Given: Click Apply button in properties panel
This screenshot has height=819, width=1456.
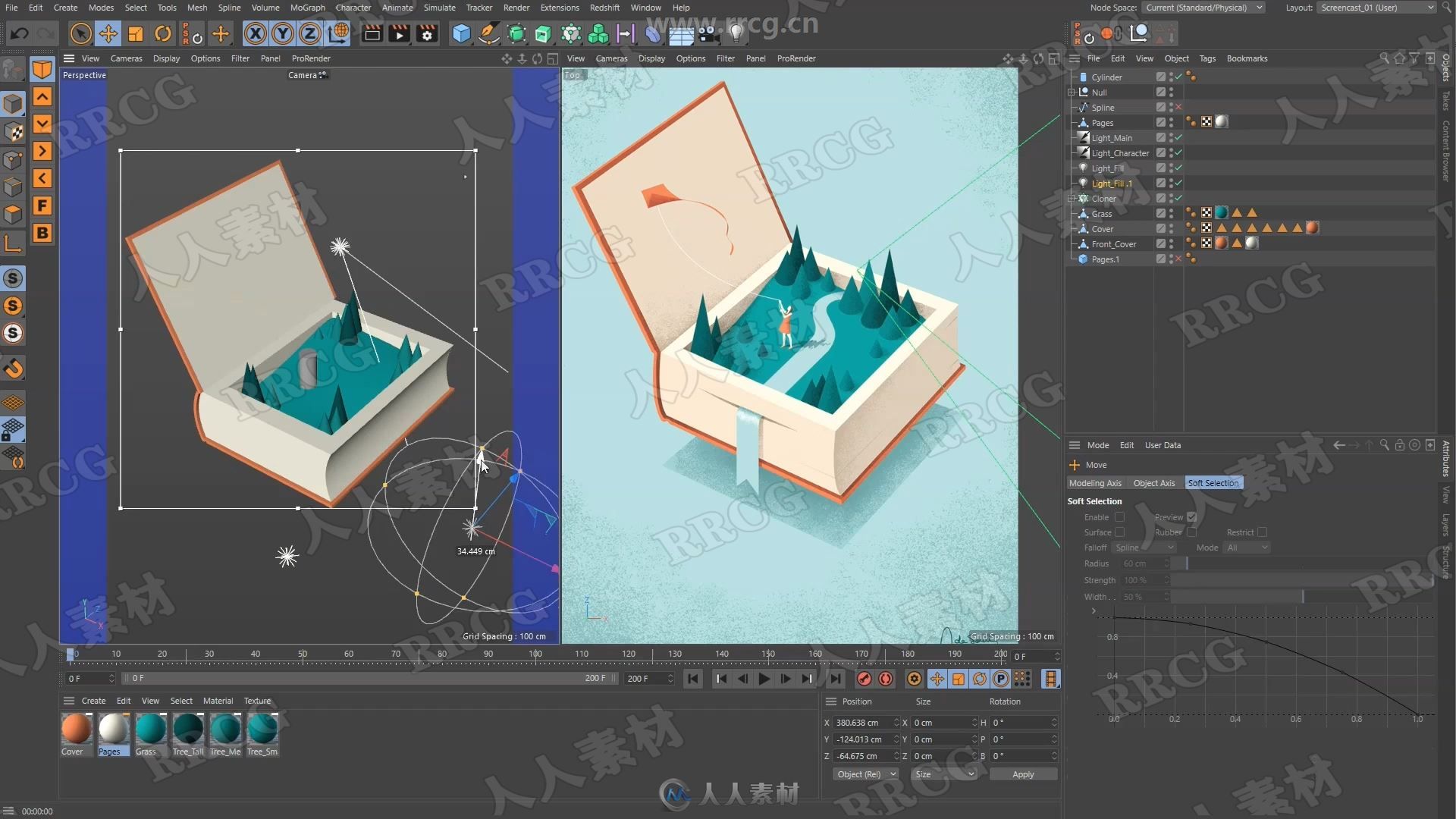Looking at the screenshot, I should tap(1022, 773).
